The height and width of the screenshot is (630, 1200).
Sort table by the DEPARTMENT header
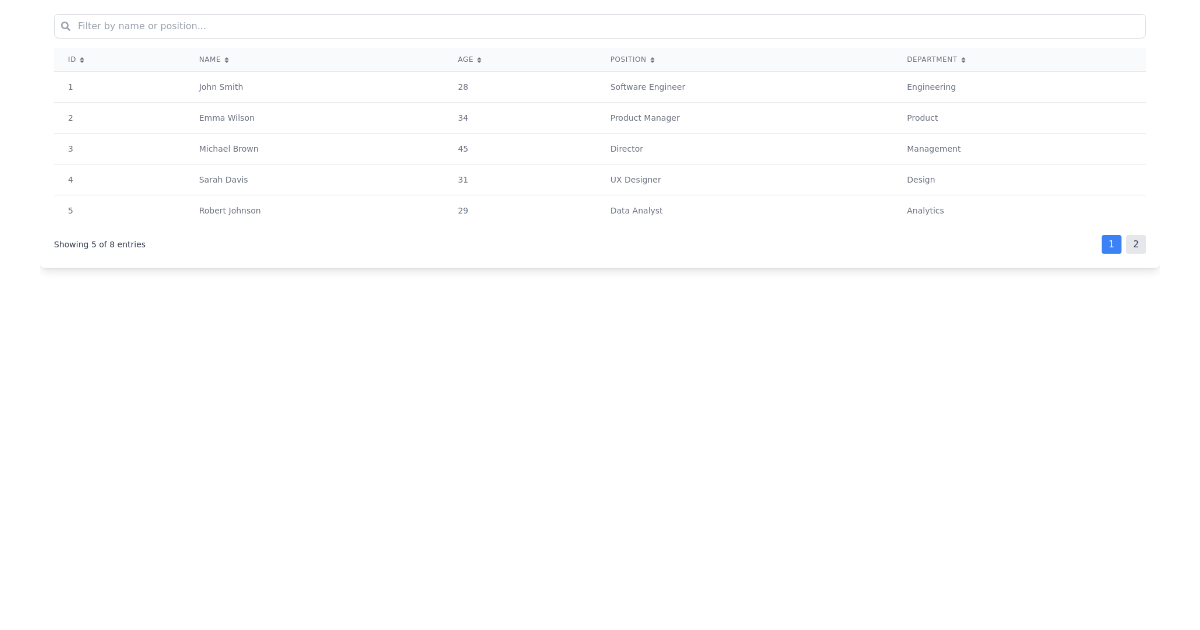click(931, 60)
